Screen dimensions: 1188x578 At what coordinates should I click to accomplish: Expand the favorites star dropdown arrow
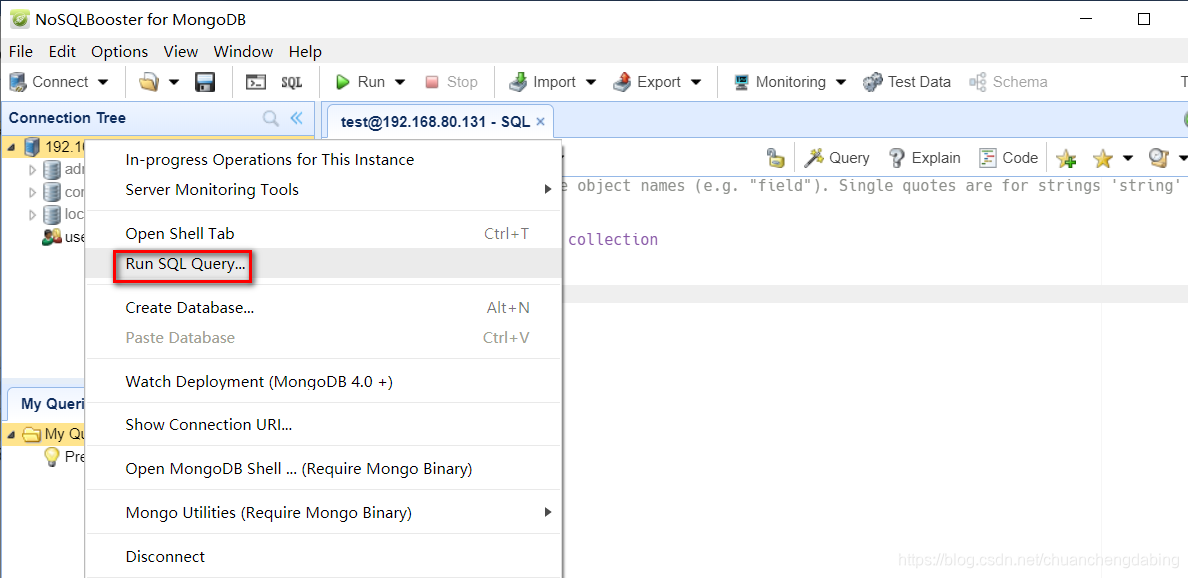1127,158
